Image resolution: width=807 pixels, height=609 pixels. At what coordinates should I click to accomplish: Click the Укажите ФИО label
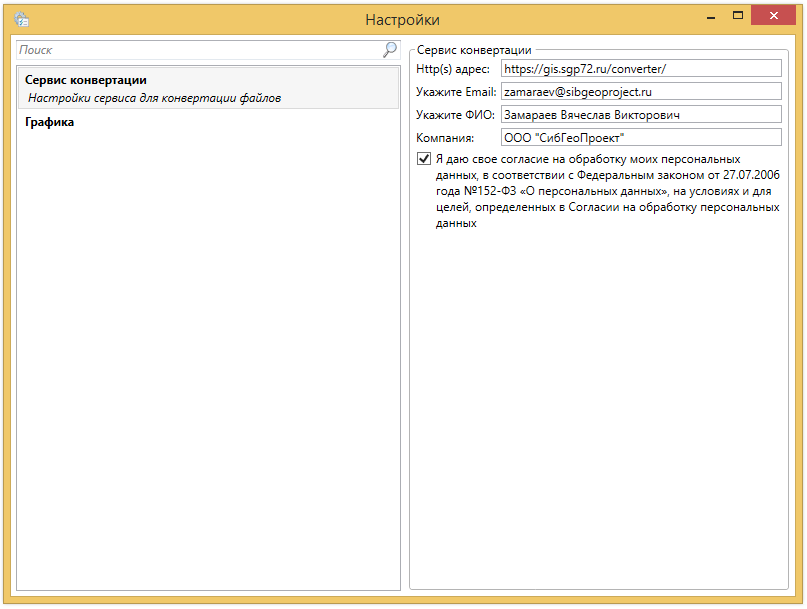coord(455,115)
